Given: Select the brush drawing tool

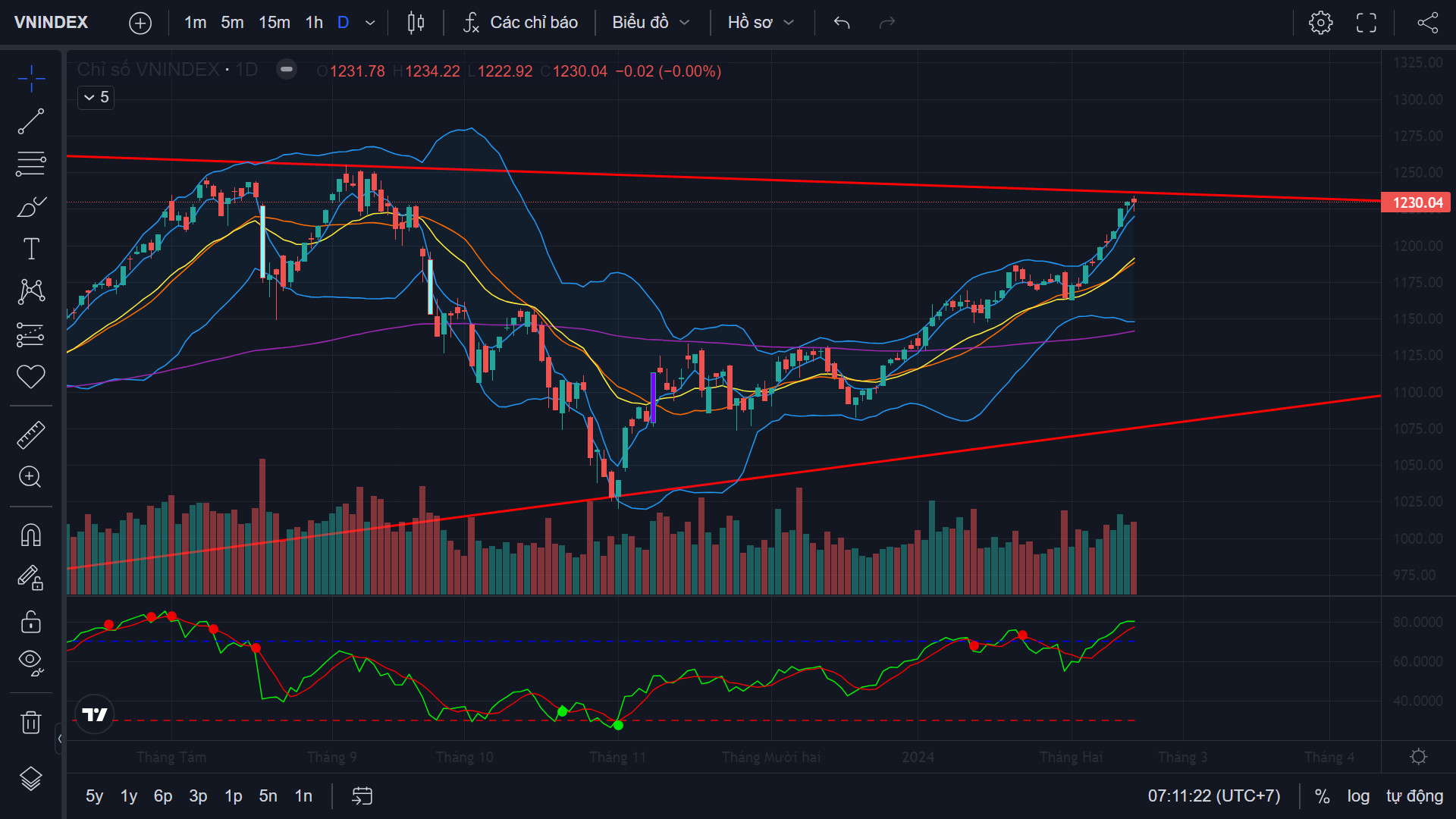Looking at the screenshot, I should [x=31, y=207].
